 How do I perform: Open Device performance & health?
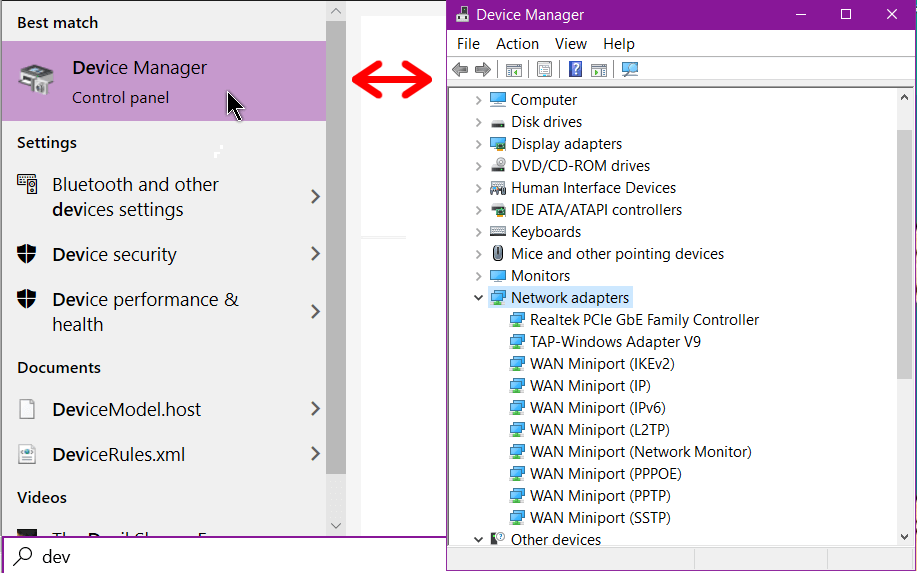164,312
